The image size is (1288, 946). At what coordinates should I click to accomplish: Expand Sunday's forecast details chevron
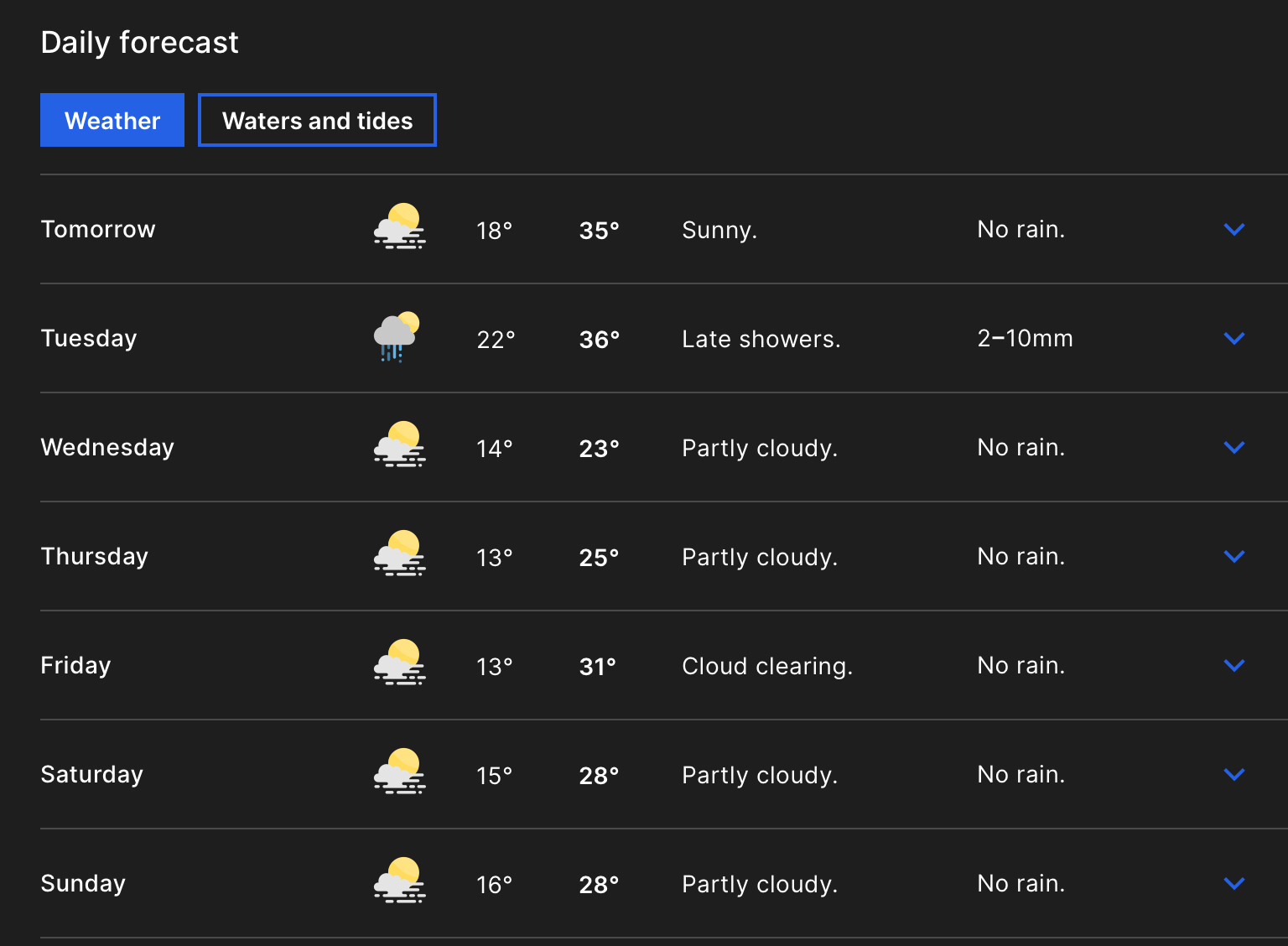tap(1233, 883)
